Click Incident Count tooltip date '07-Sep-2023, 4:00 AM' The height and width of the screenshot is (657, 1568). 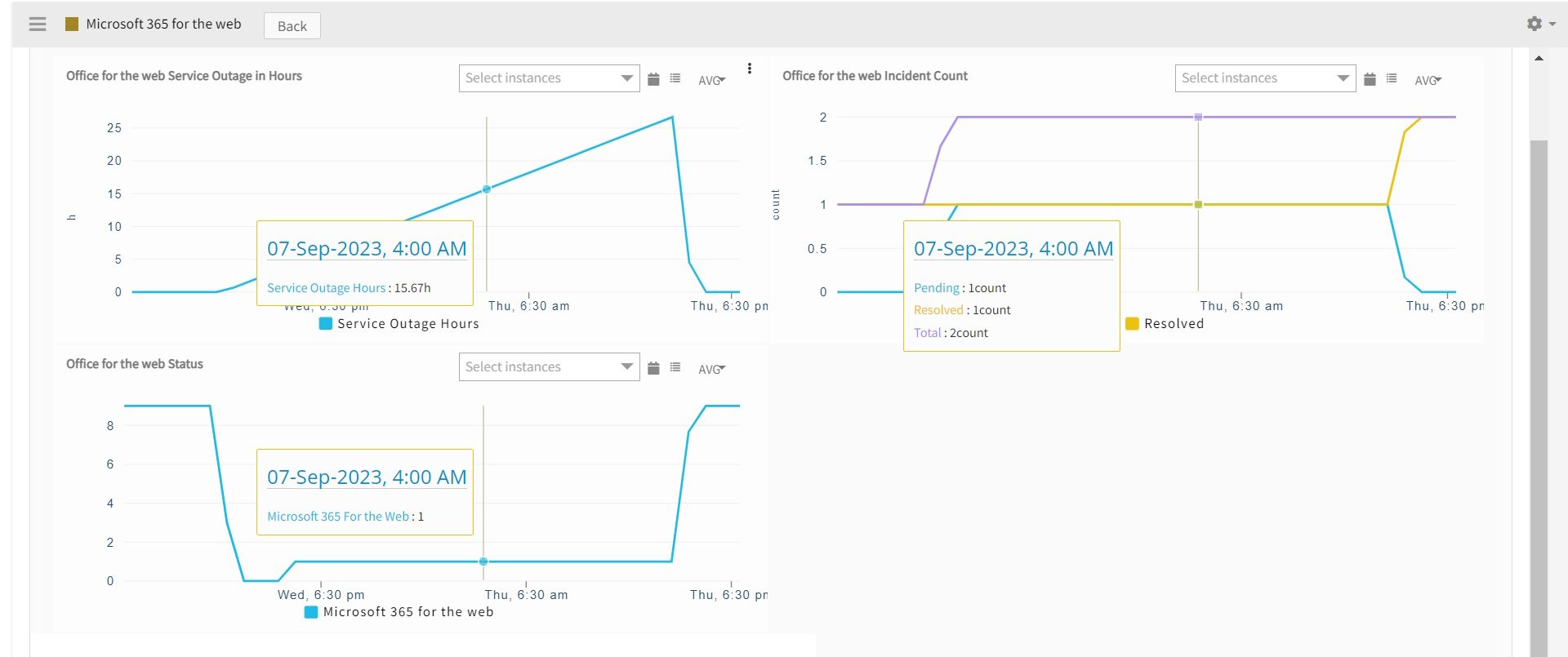coord(1013,249)
